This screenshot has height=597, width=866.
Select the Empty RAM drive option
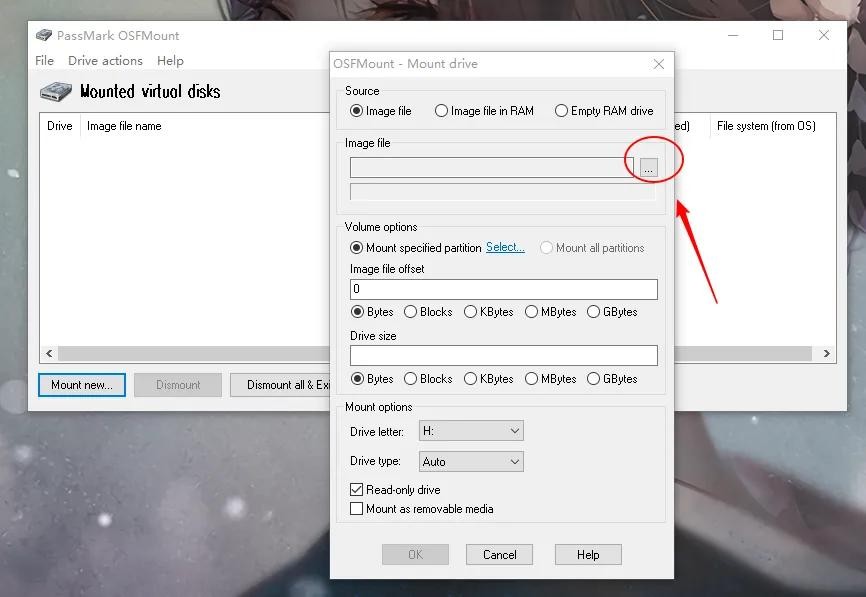(x=561, y=111)
